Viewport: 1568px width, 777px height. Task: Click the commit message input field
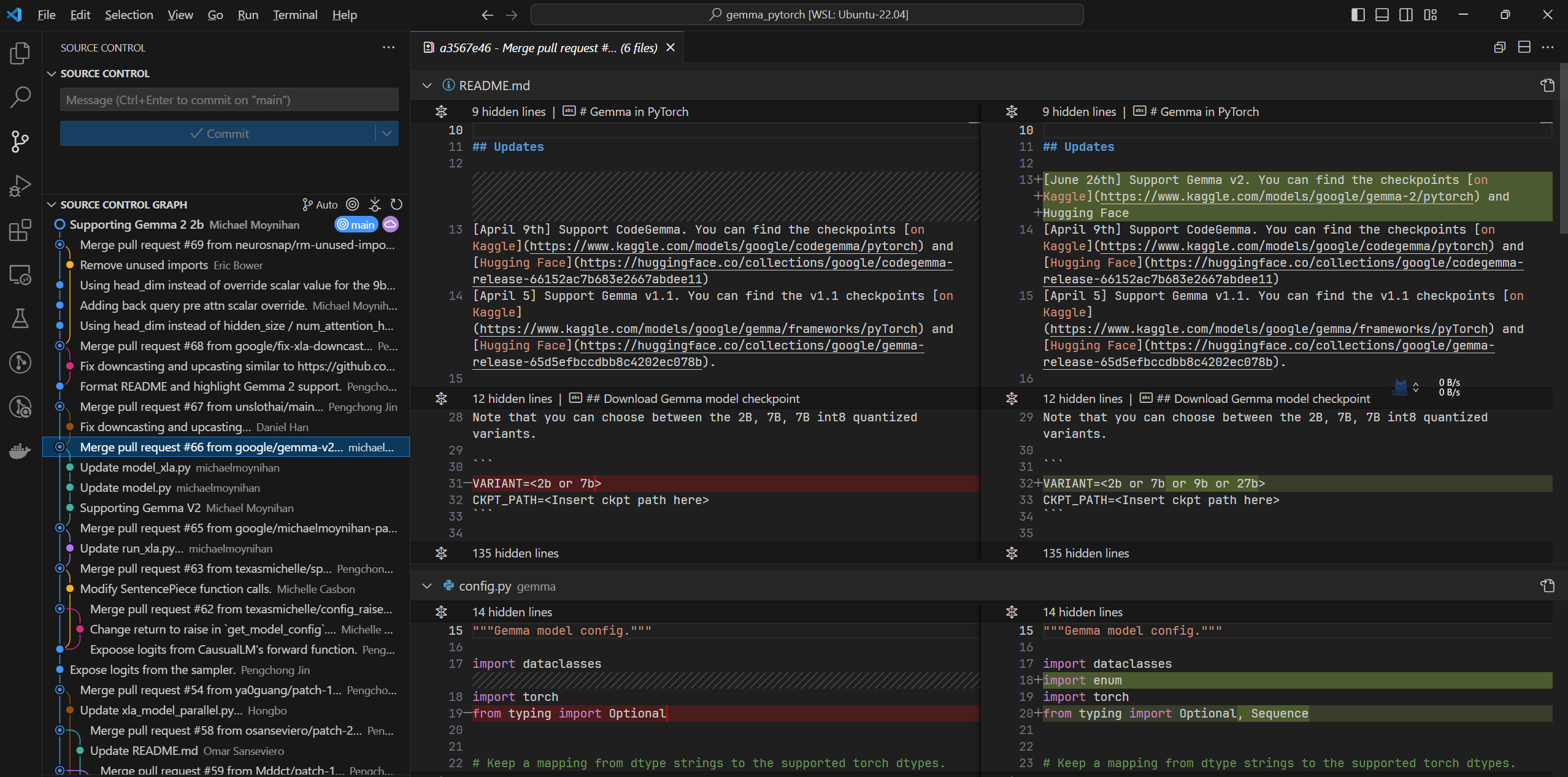[229, 100]
